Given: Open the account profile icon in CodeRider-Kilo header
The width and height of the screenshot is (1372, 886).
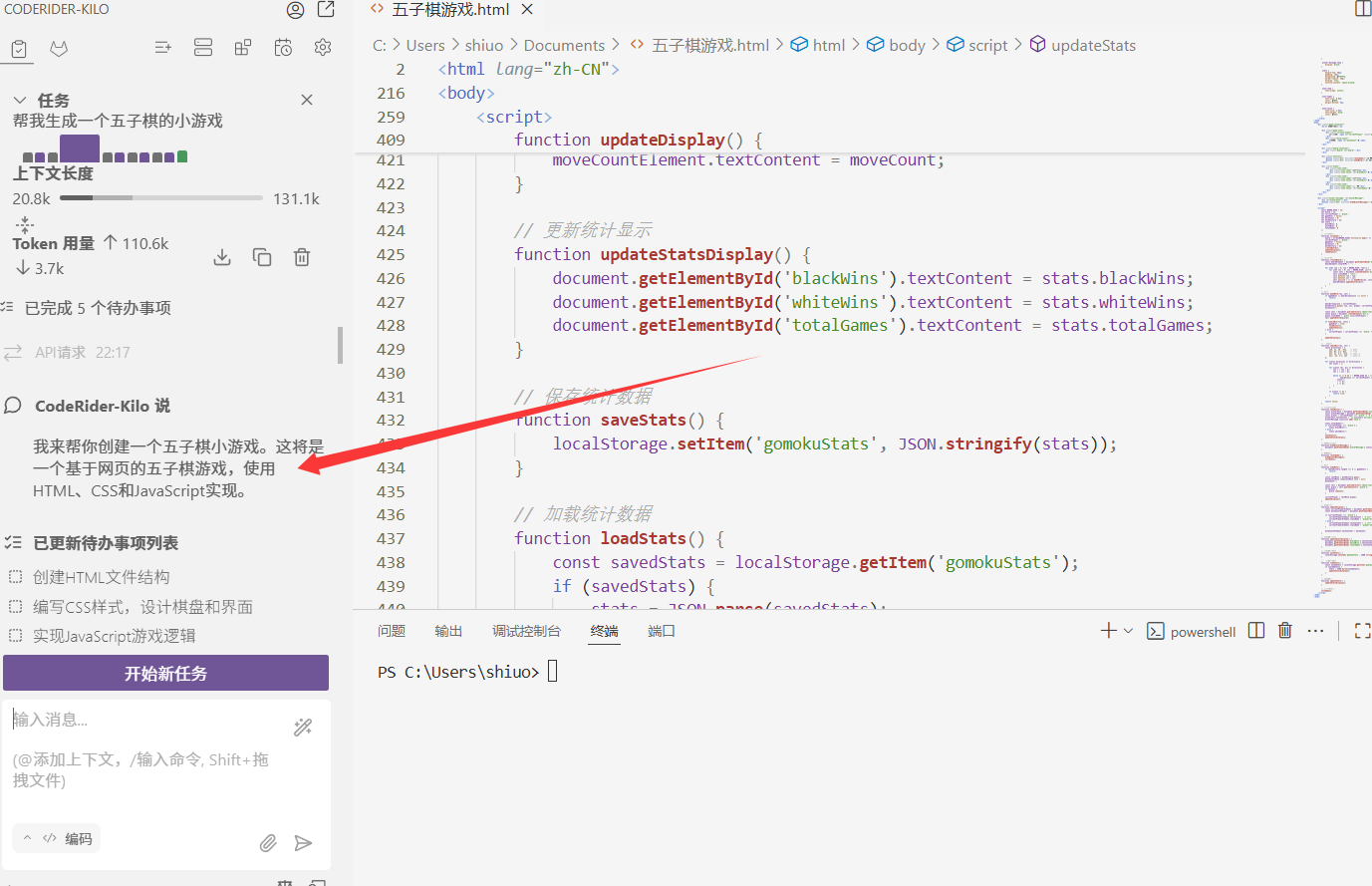Looking at the screenshot, I should [x=295, y=10].
